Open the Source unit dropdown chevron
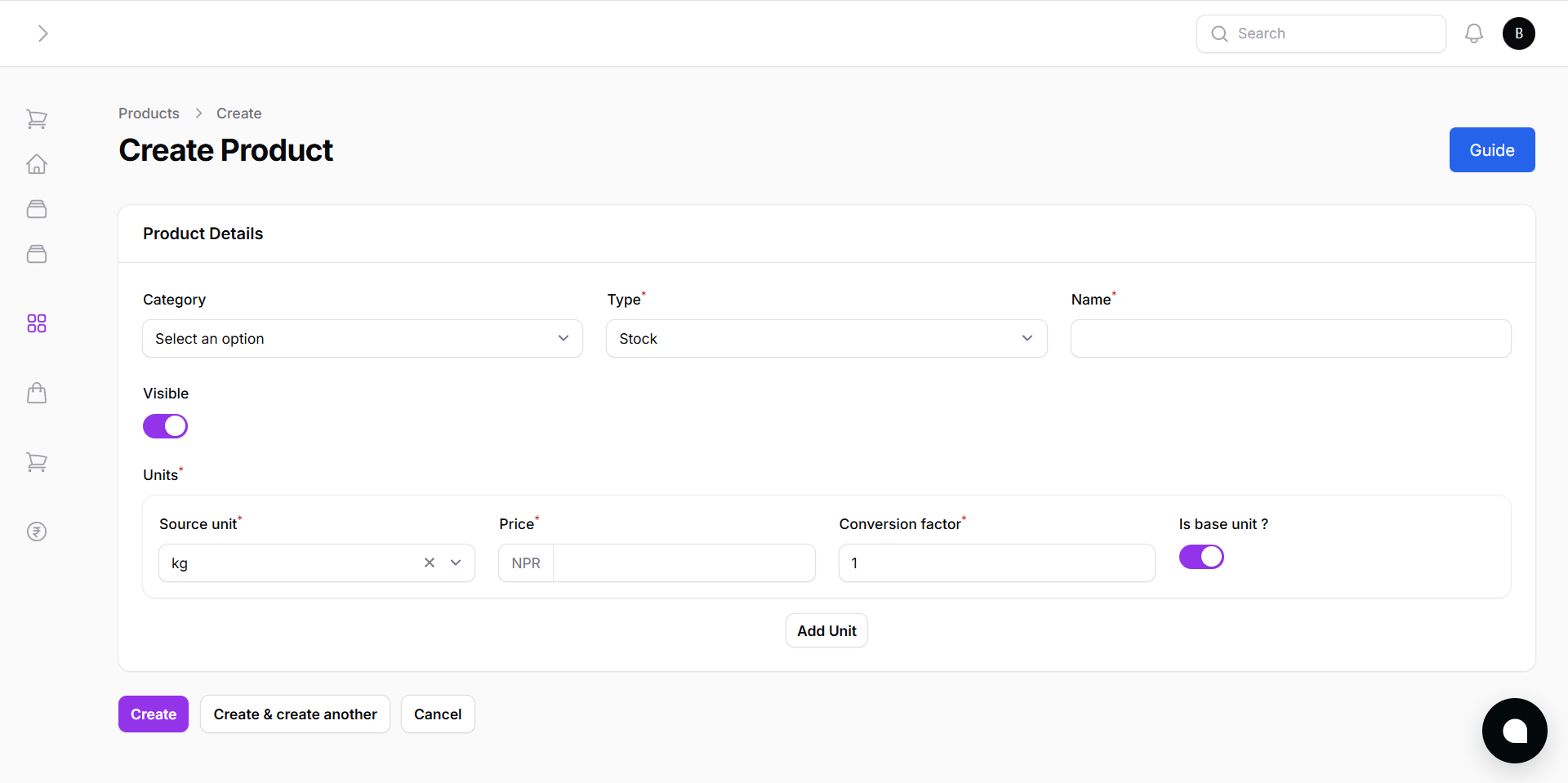 pyautogui.click(x=456, y=563)
